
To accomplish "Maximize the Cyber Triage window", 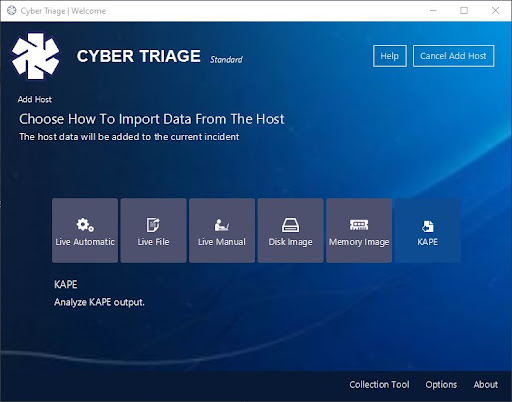I will pos(464,11).
